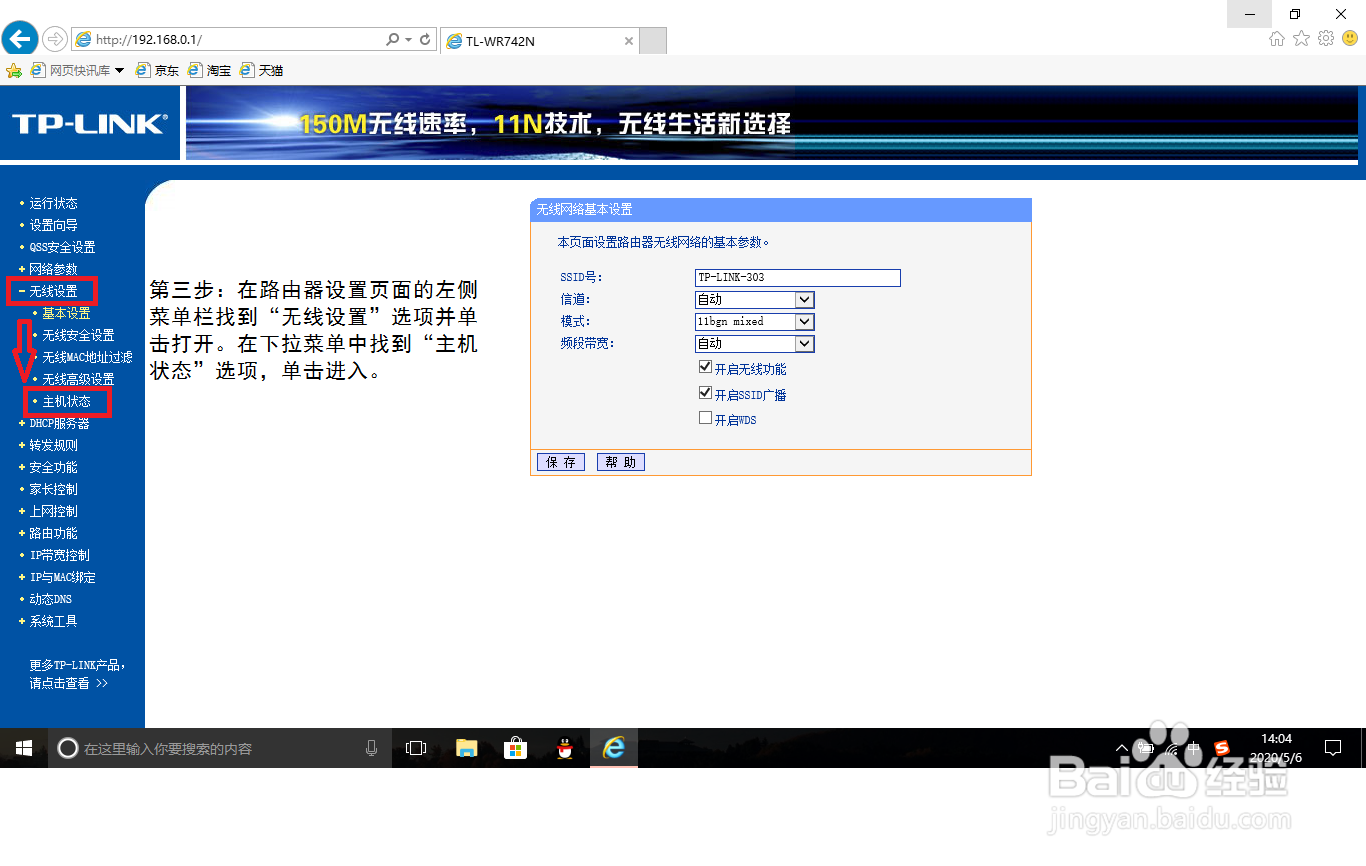Image resolution: width=1366 pixels, height=866 pixels.
Task: Open the browser settings gear
Action: point(1326,38)
